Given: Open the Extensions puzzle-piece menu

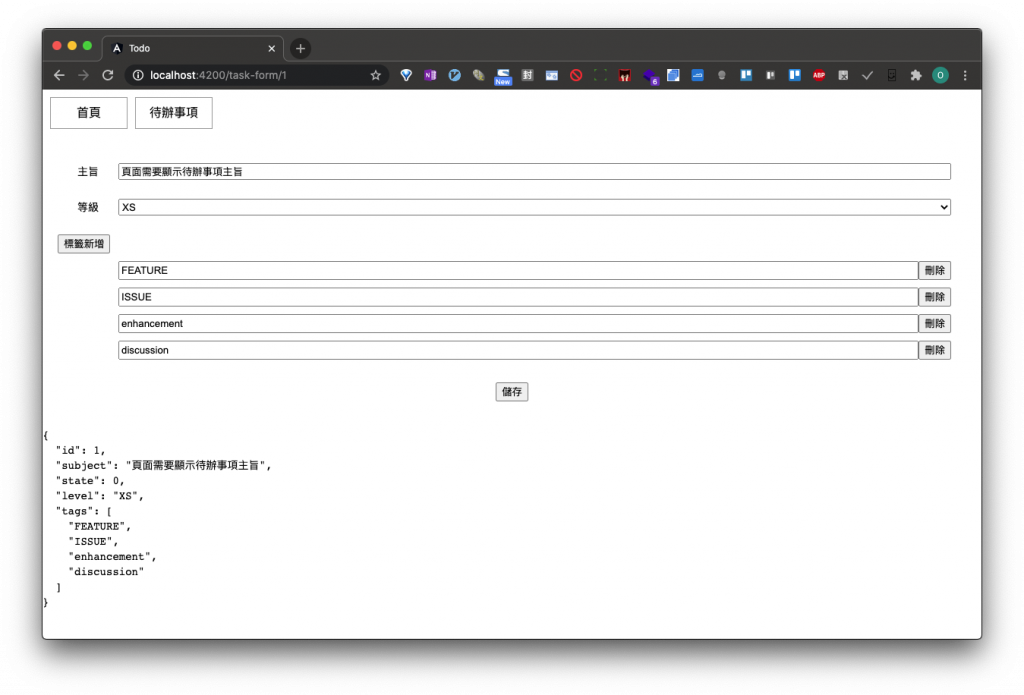Looking at the screenshot, I should 916,75.
